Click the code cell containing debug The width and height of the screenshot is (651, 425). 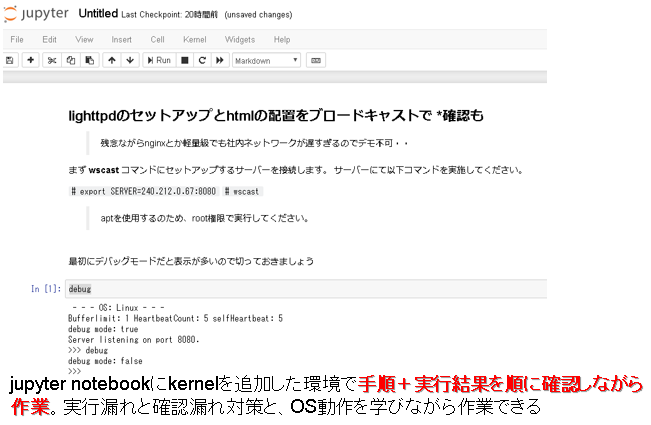click(x=306, y=289)
